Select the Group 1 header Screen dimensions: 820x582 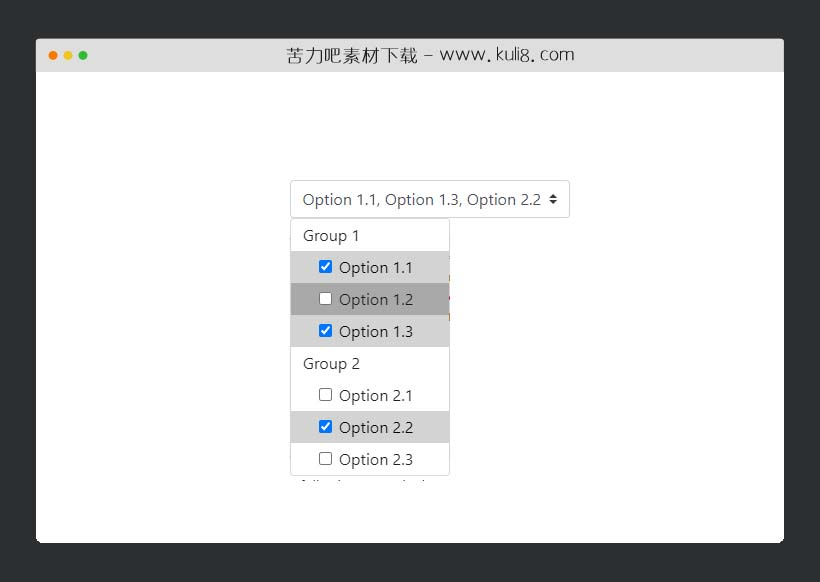[331, 236]
